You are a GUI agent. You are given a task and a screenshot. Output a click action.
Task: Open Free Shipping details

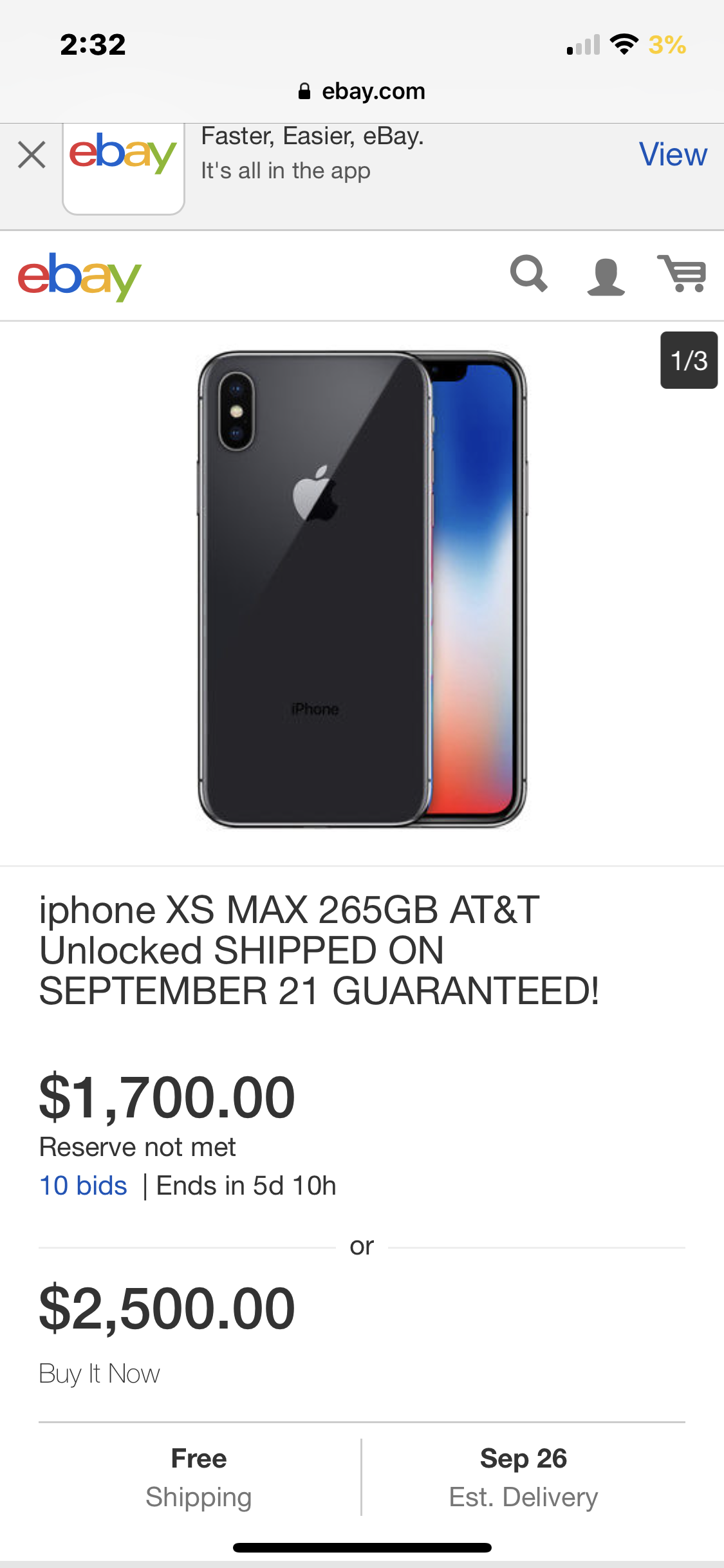click(x=199, y=1478)
